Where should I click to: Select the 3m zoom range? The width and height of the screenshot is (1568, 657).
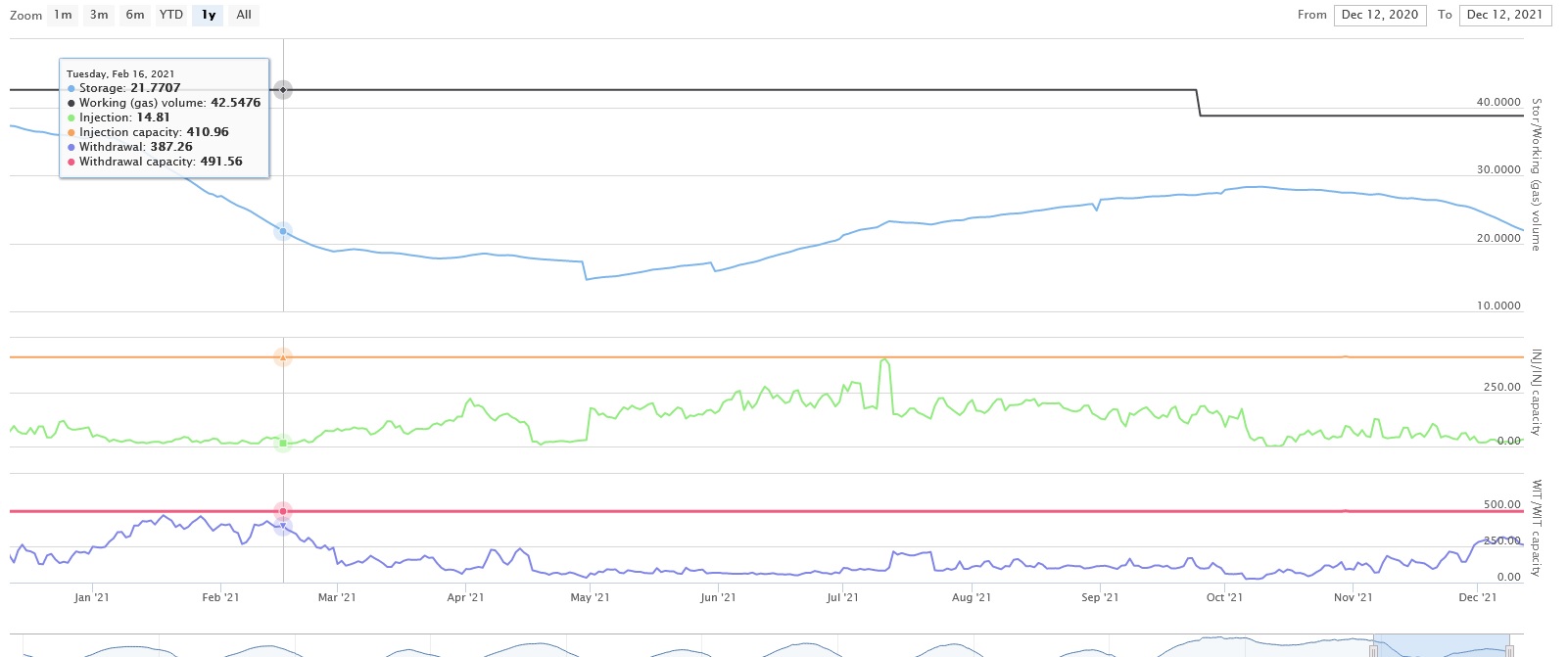click(99, 15)
